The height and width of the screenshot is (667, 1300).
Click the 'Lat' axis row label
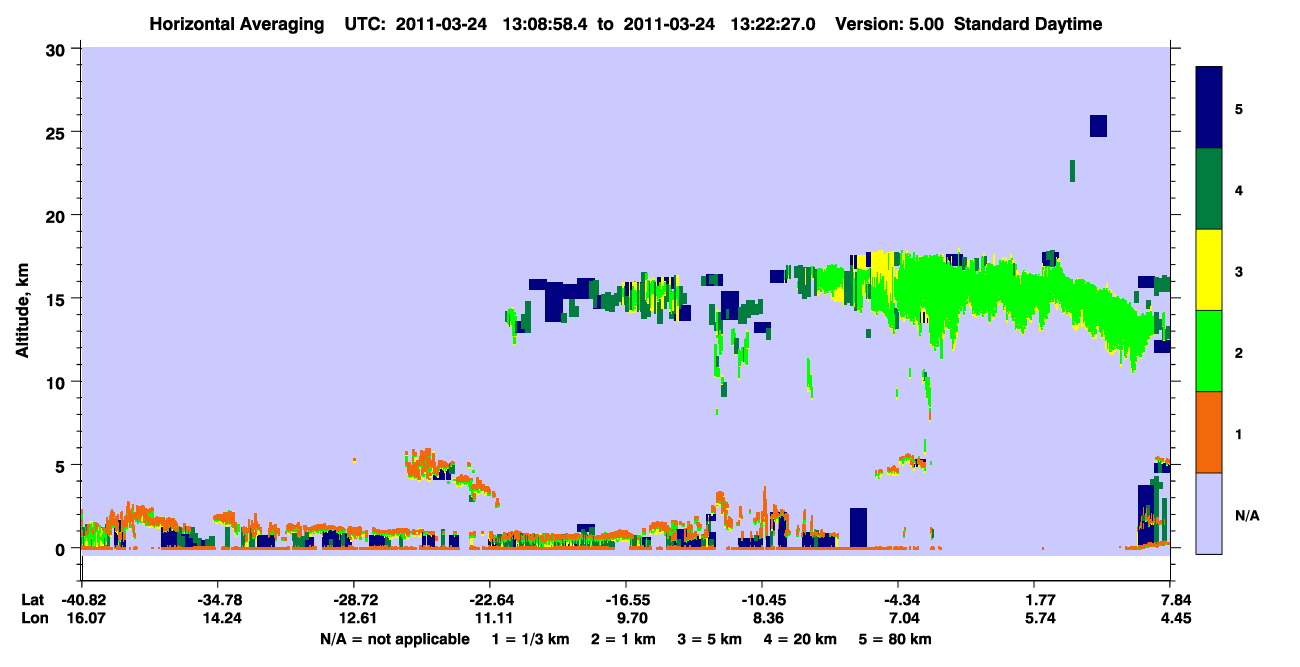pos(33,600)
